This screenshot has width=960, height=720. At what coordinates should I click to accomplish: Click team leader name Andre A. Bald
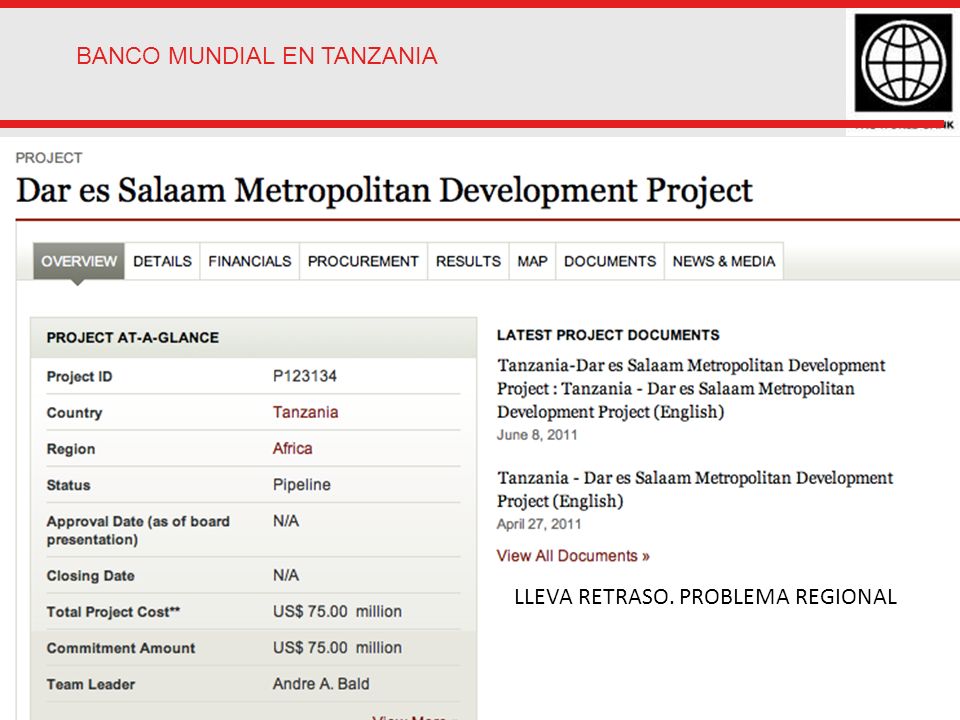coord(321,684)
